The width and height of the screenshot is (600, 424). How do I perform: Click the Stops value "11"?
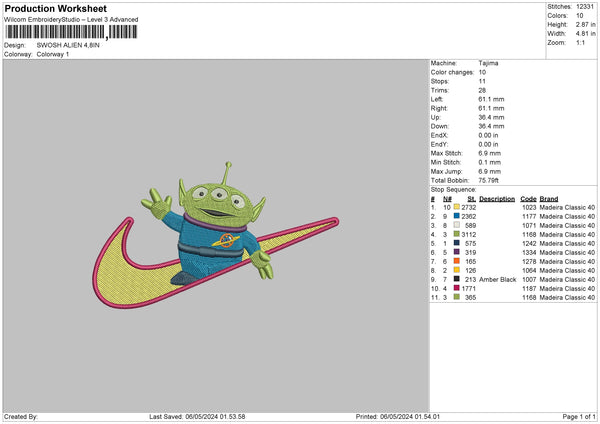click(x=482, y=81)
